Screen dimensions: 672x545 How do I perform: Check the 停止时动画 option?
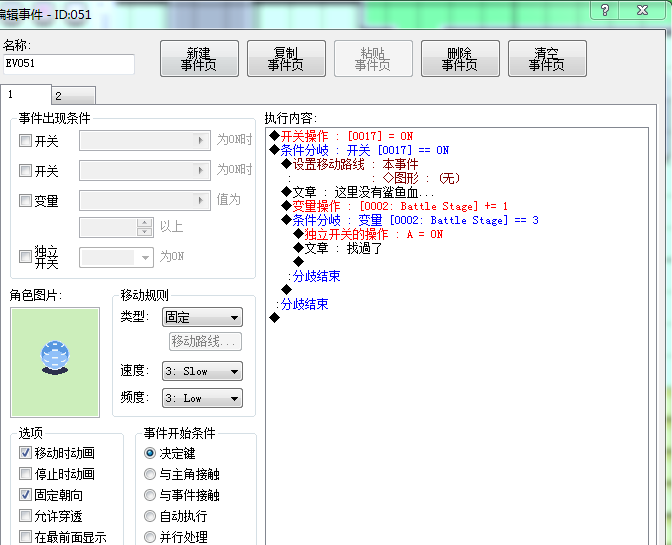[25, 473]
